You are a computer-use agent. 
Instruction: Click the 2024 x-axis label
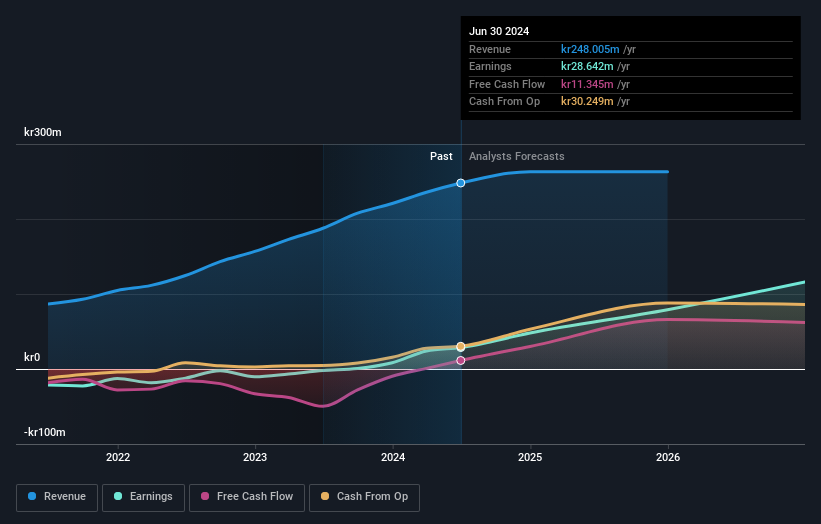coord(393,457)
